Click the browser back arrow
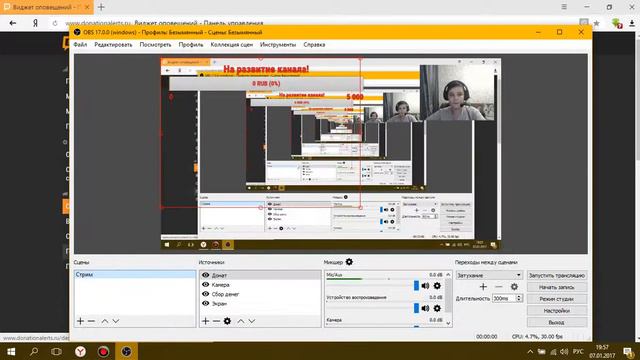Viewport: 640px width, 360px height. tap(13, 23)
